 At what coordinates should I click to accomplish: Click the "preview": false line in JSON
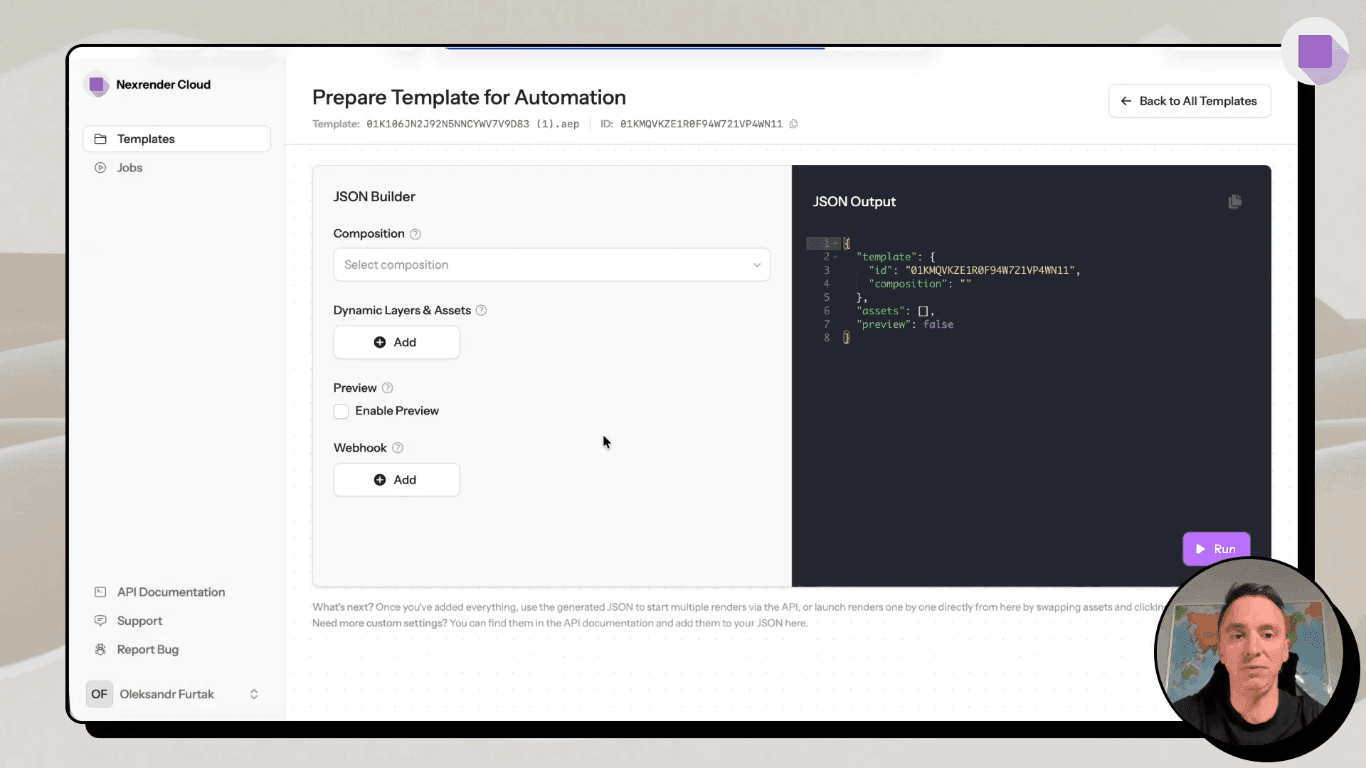click(x=905, y=324)
